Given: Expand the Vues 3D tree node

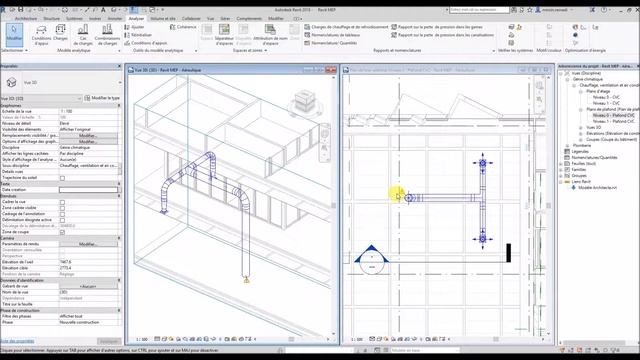Looking at the screenshot, I should coord(581,128).
